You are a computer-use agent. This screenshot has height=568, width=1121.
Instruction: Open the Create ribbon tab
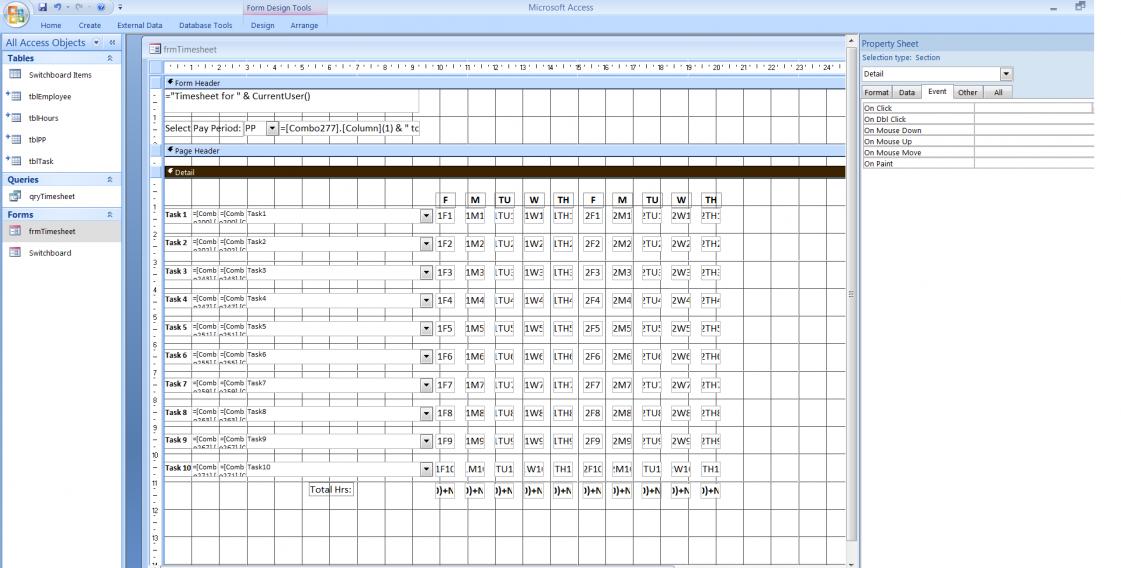coord(89,25)
